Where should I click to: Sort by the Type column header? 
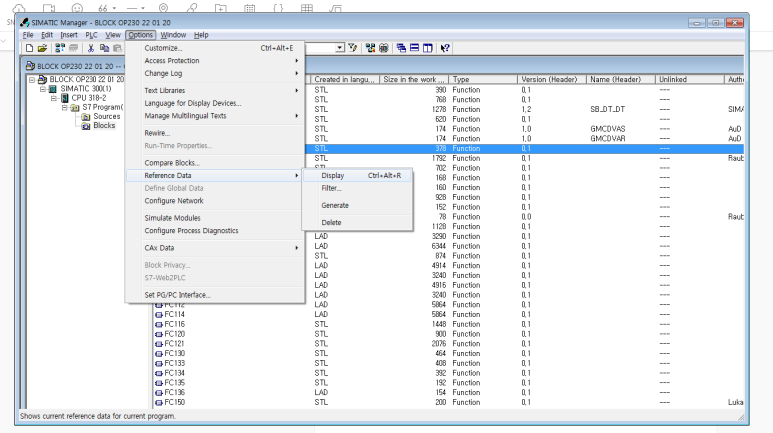pyautogui.click(x=483, y=79)
